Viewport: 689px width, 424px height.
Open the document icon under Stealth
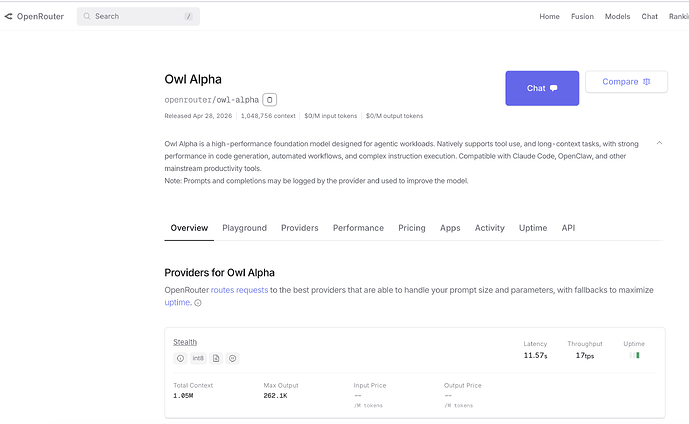(x=216, y=358)
